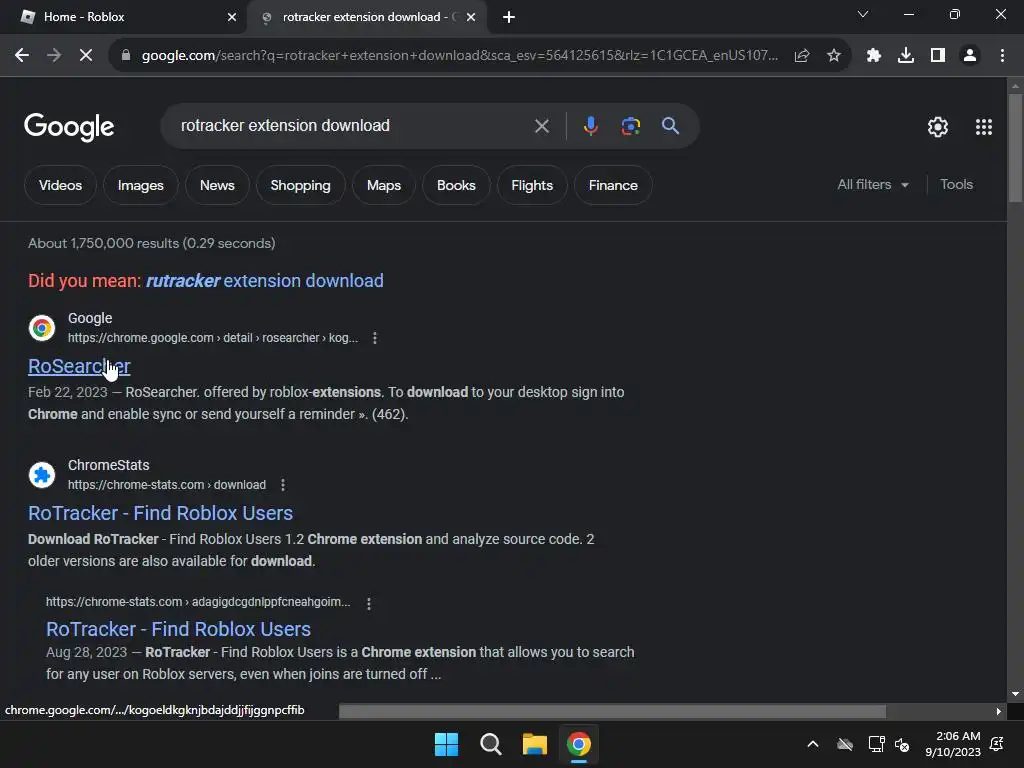Start voice search with the microphone

590,125
